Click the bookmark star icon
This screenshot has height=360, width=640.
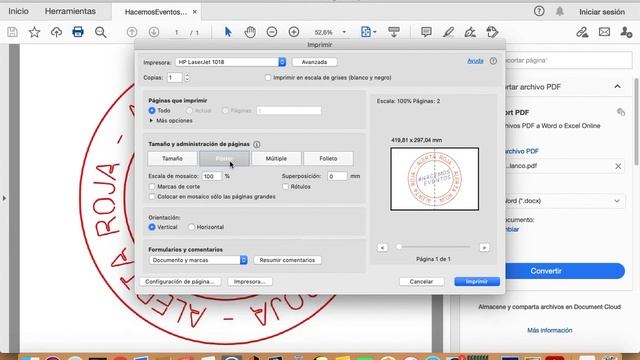34,32
